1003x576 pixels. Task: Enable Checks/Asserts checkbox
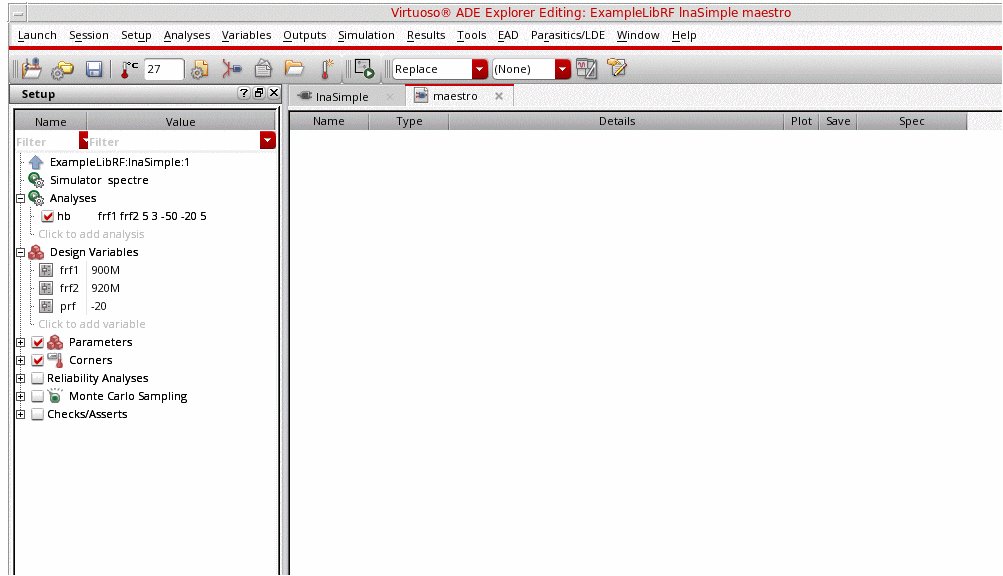point(38,414)
